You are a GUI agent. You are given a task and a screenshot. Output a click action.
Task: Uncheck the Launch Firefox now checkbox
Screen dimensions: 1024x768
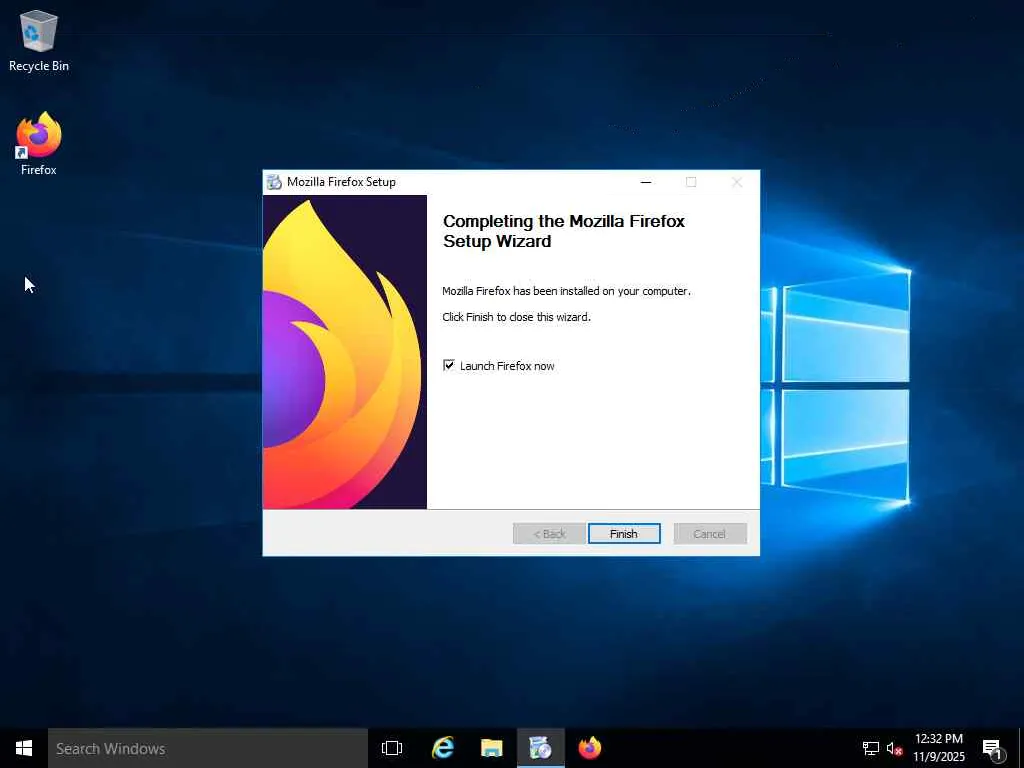coord(449,365)
